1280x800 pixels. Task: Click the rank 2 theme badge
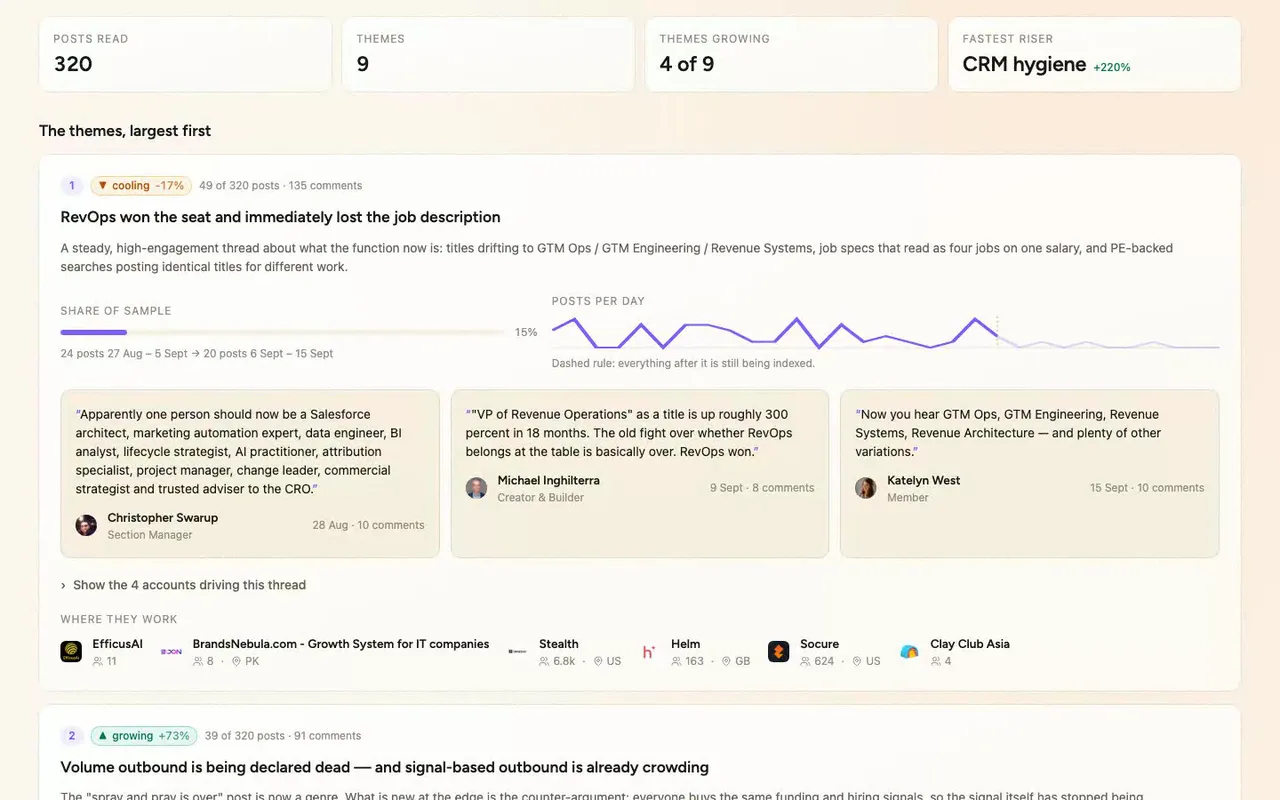coord(72,735)
